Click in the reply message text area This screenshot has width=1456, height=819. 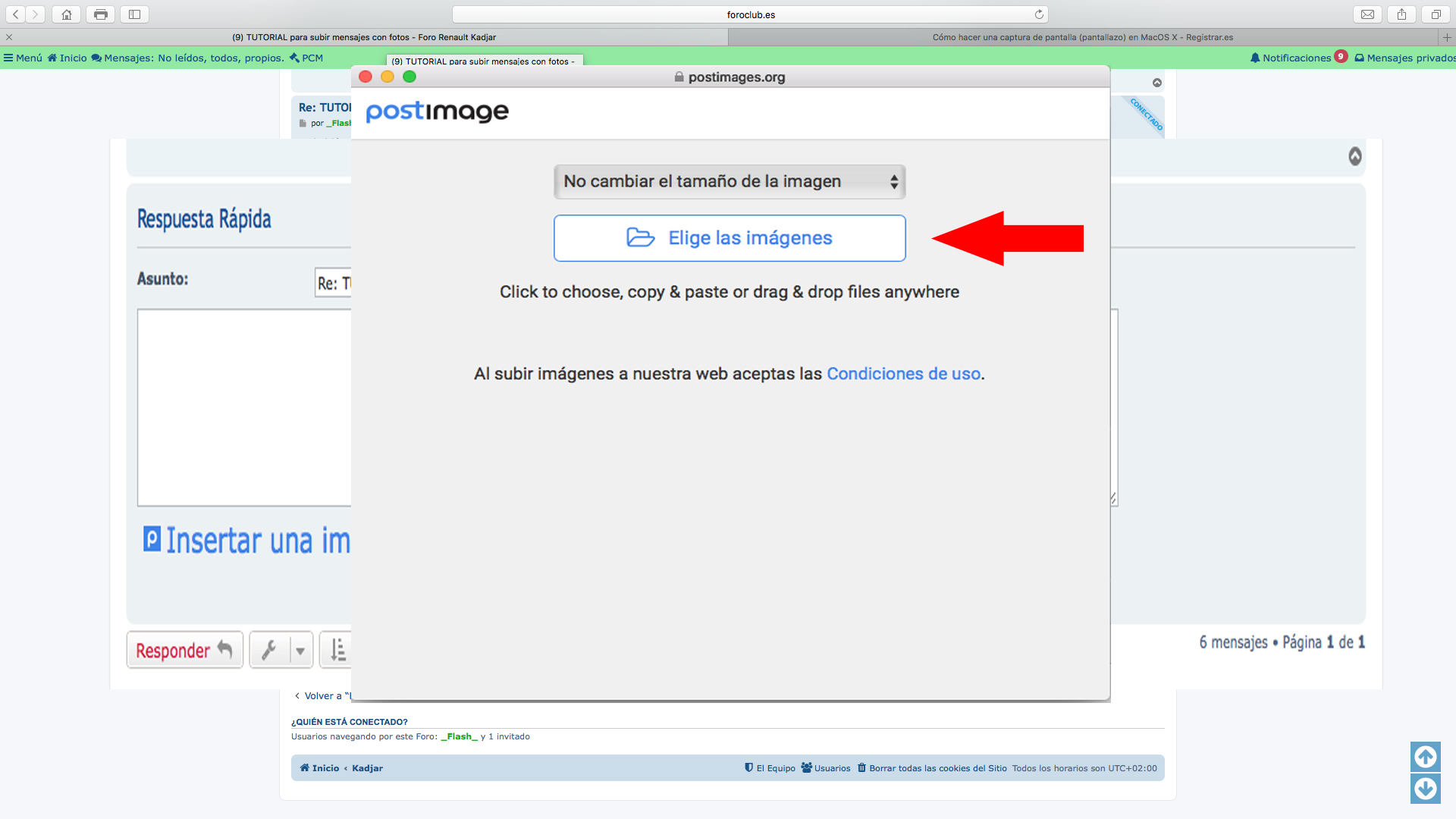click(243, 407)
